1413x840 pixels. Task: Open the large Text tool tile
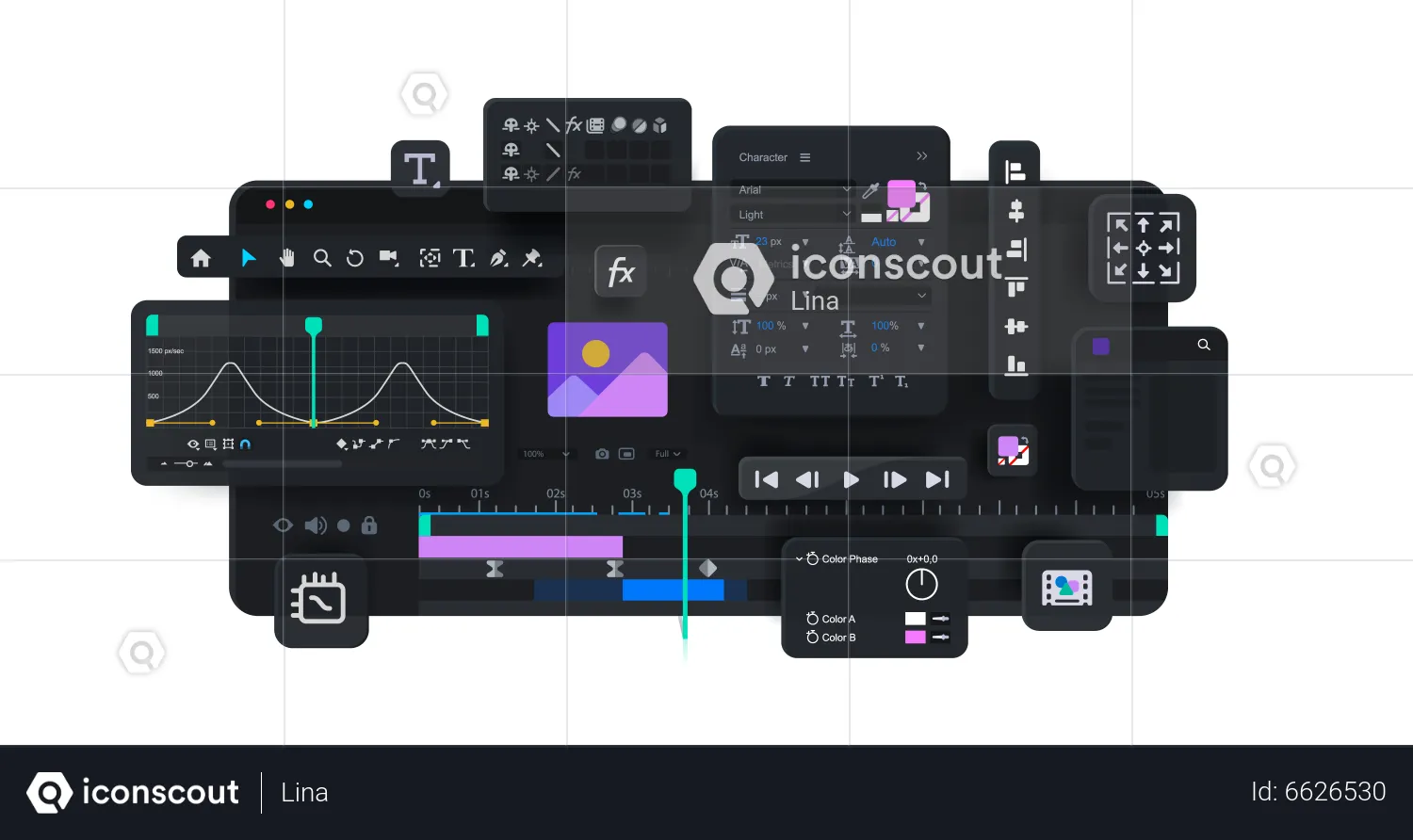coord(420,170)
